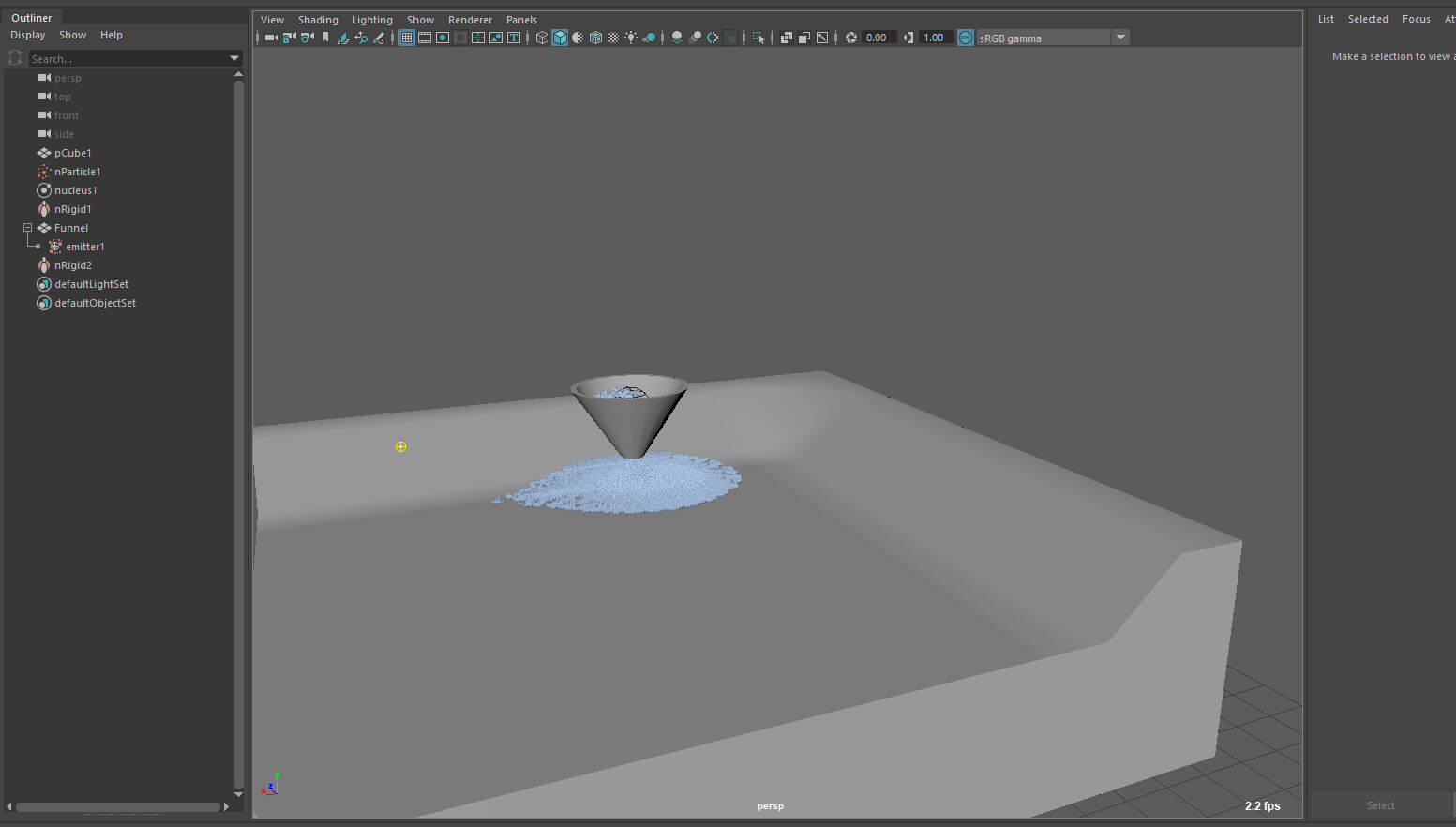The image size is (1456, 827).
Task: Collapse the Funnel hierarchy in Outliner
Action: 26,227
